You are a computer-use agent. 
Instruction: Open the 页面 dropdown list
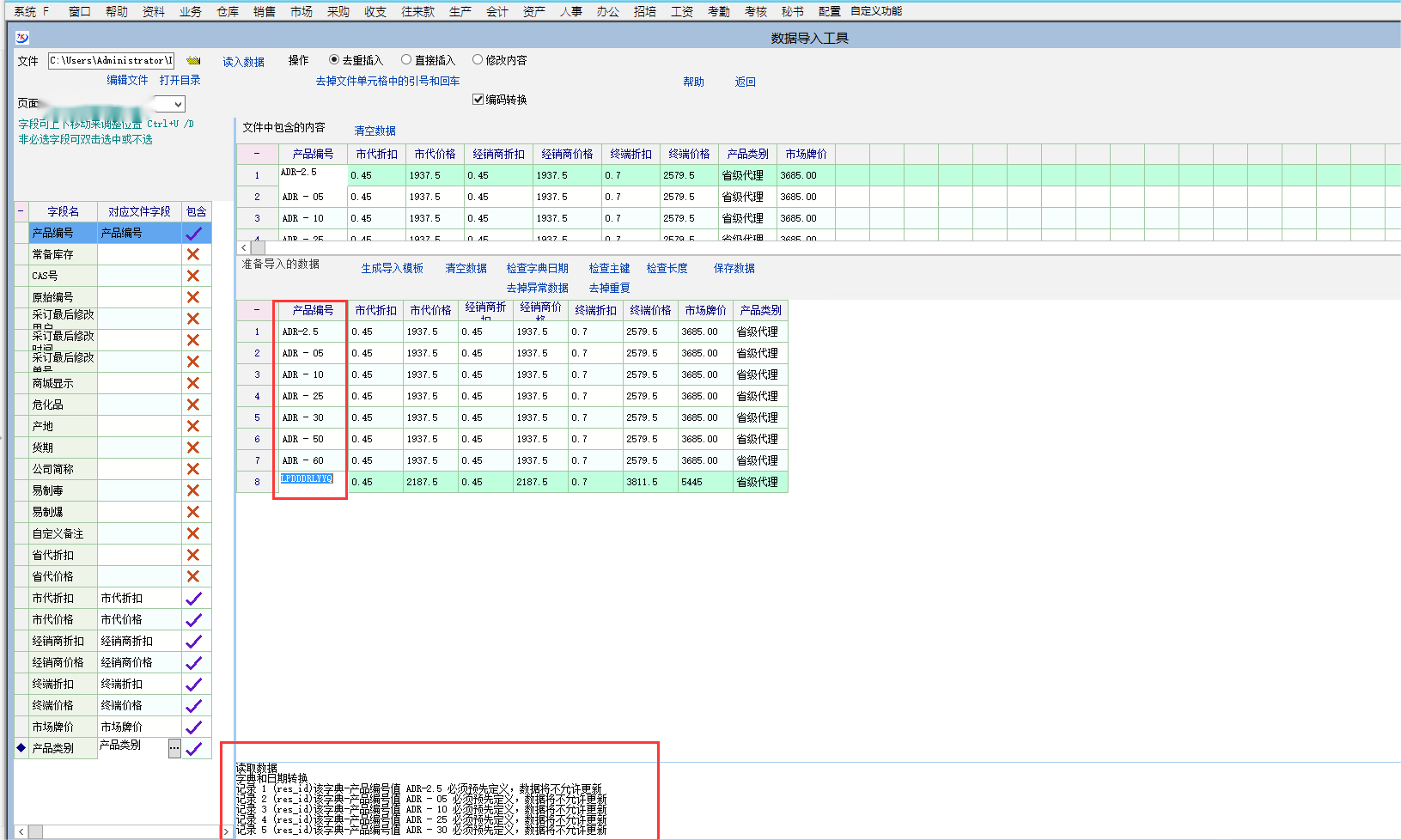179,104
